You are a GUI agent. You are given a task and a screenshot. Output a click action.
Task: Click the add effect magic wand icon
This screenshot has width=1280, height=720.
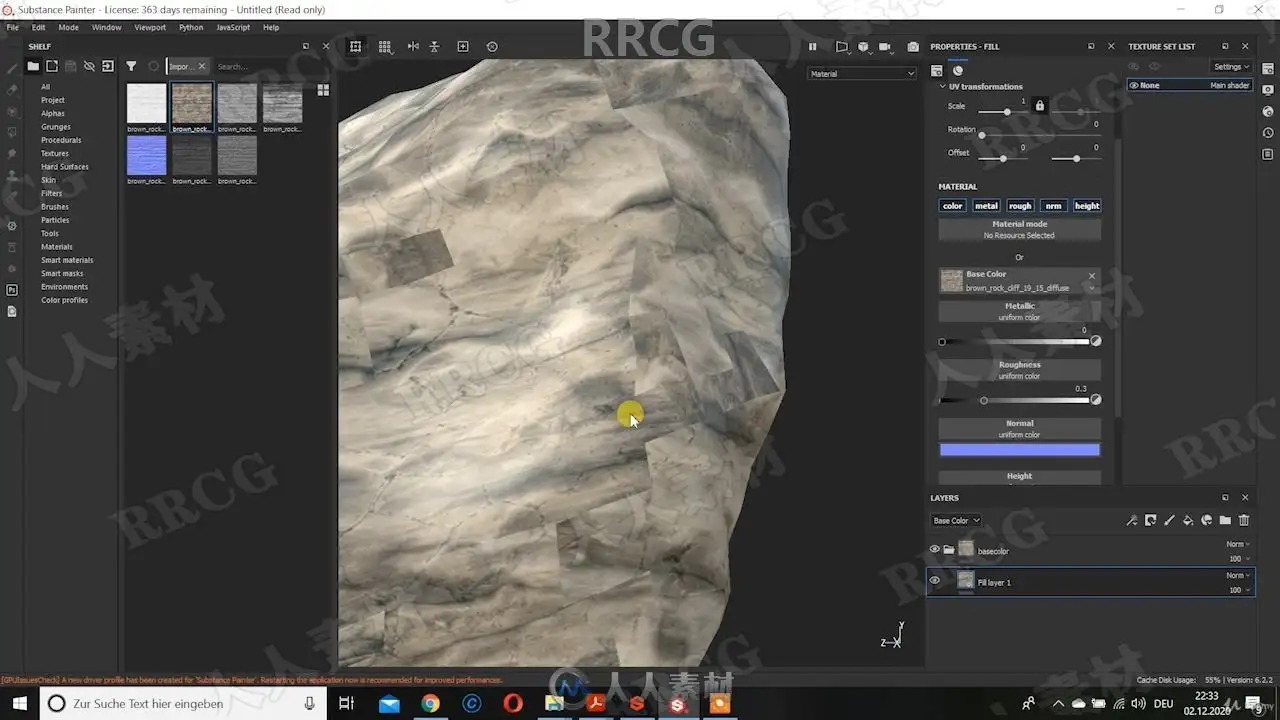pos(1132,520)
